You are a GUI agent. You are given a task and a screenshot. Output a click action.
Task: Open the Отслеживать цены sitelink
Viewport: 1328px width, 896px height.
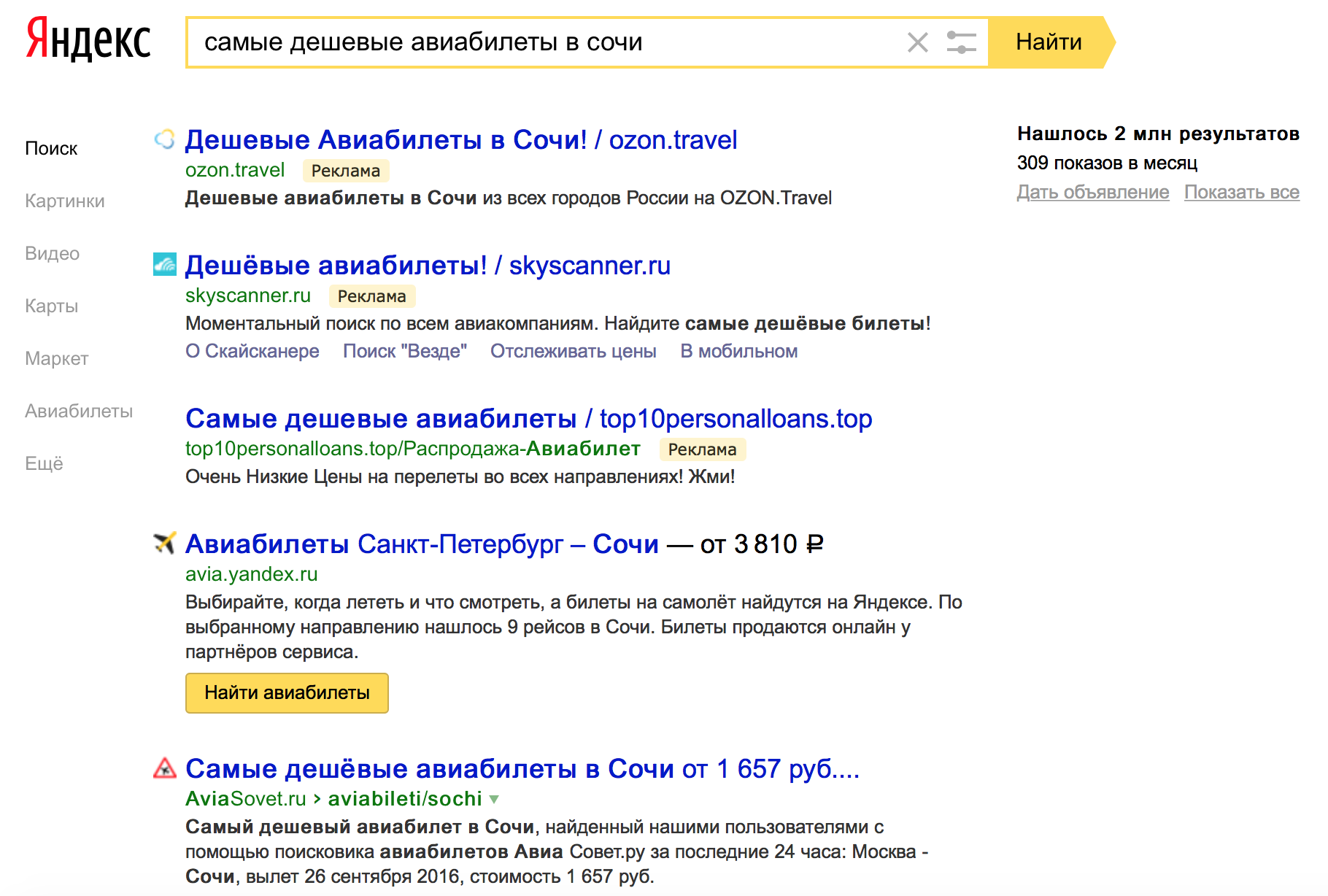pos(574,351)
